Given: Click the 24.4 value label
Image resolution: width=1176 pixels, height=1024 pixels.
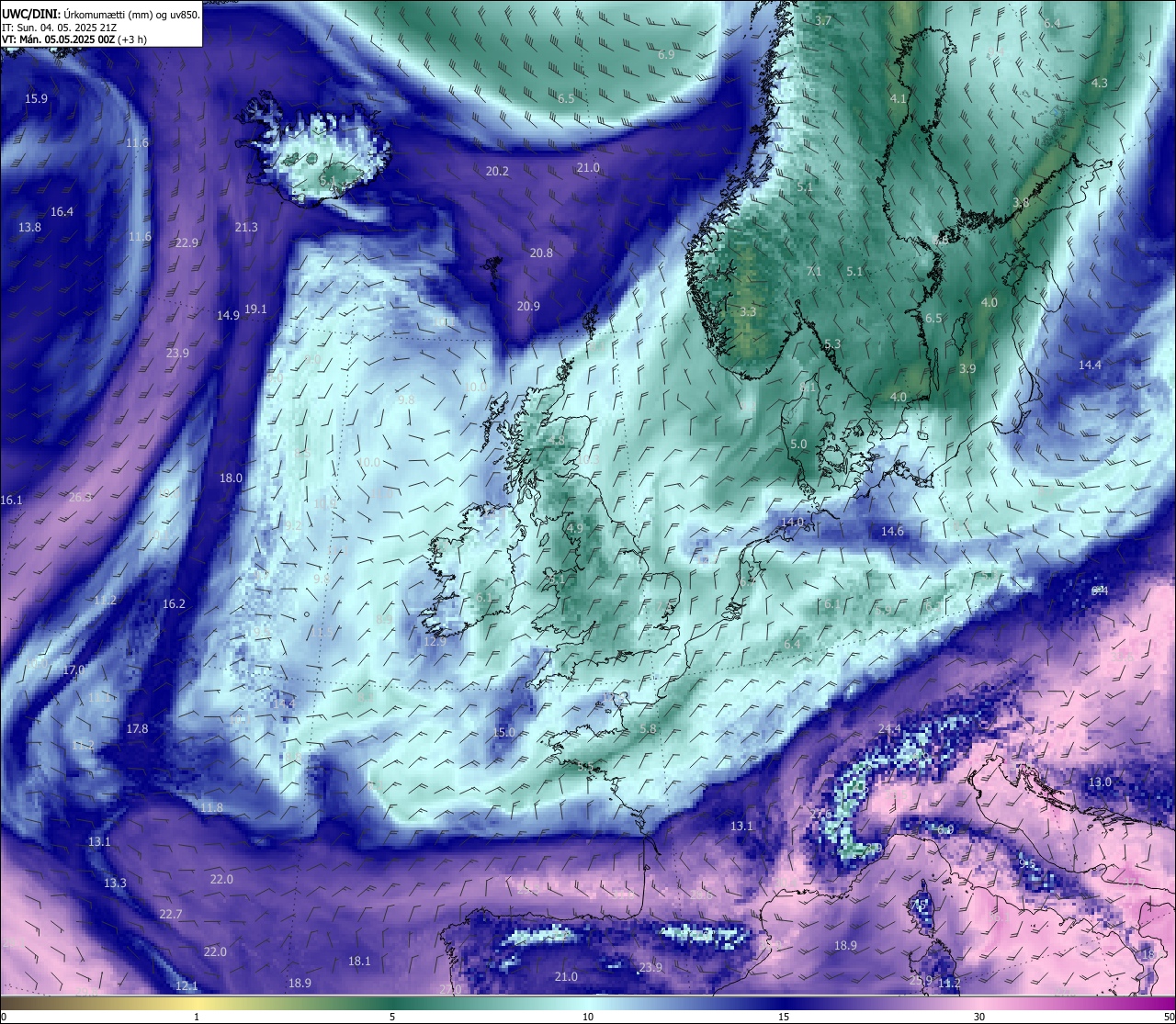Looking at the screenshot, I should pyautogui.click(x=889, y=728).
